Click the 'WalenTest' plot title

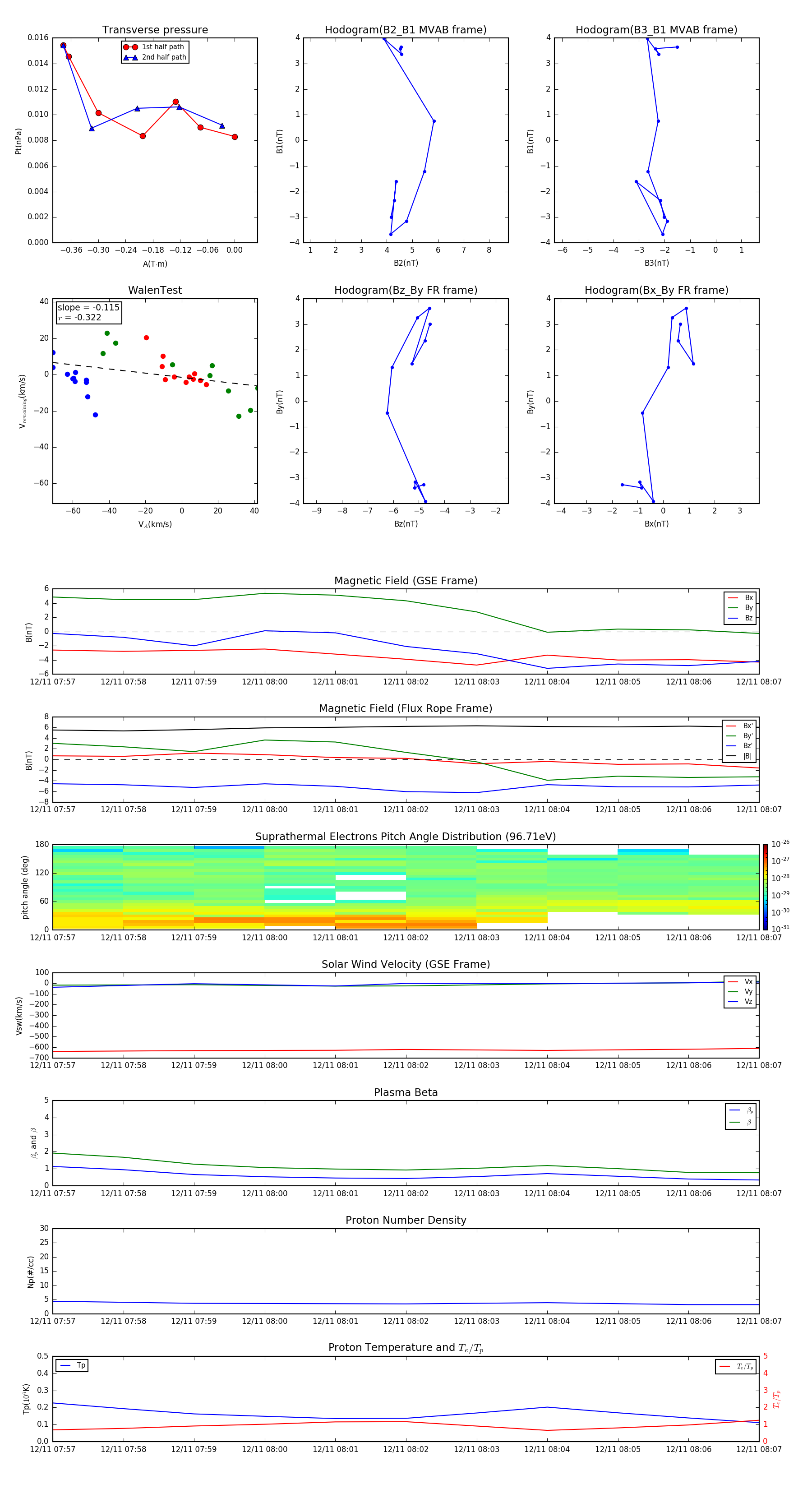(x=155, y=290)
